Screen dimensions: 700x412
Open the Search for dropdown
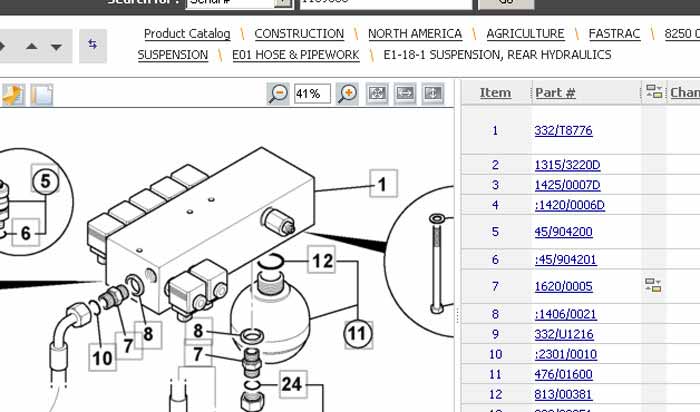pos(283,3)
